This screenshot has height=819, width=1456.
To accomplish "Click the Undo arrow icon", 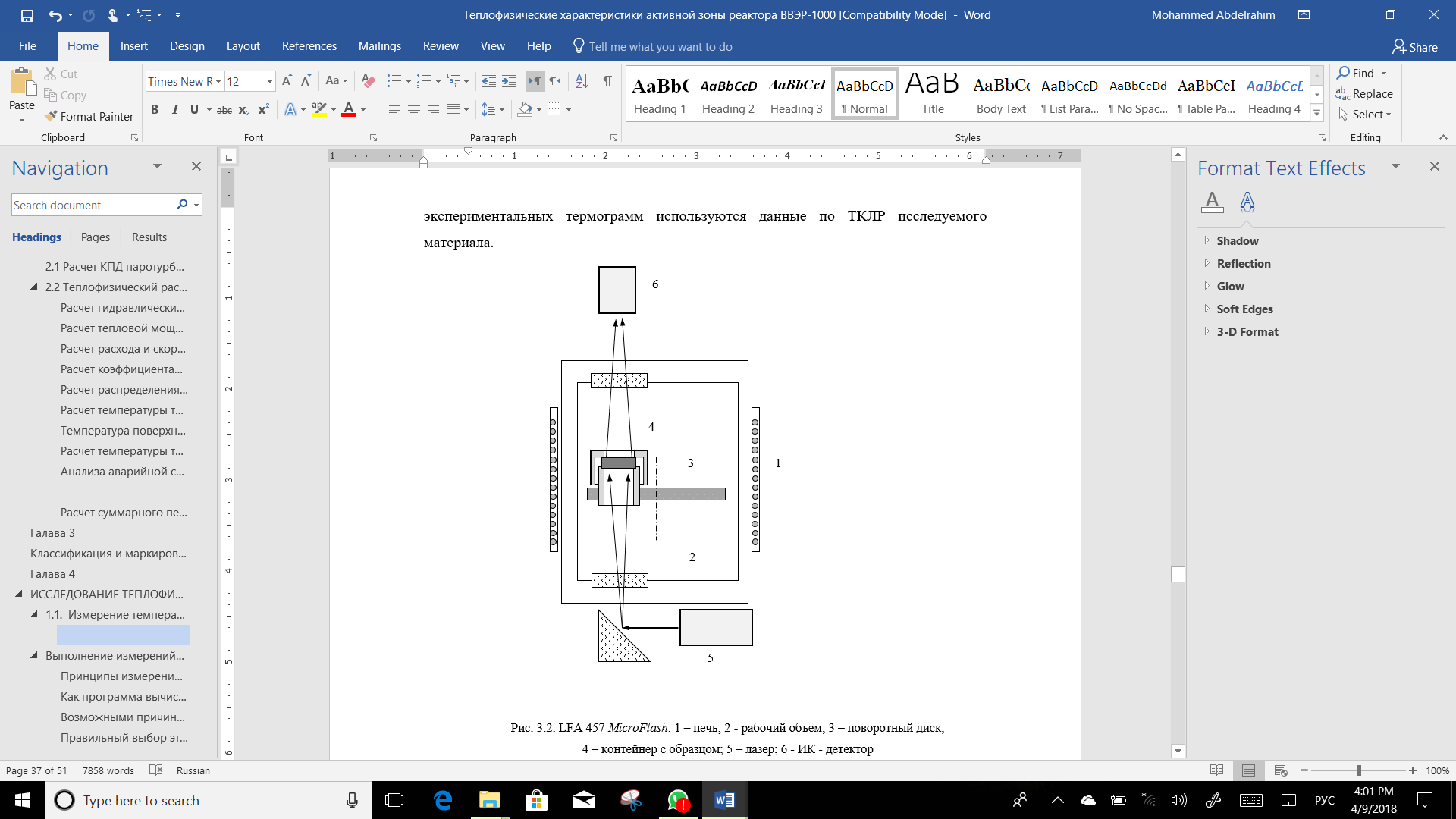I will click(x=55, y=15).
